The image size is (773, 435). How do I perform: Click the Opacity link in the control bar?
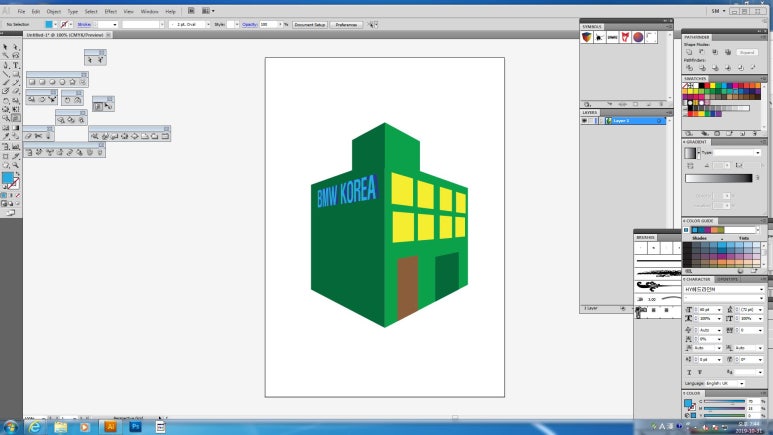tap(249, 24)
